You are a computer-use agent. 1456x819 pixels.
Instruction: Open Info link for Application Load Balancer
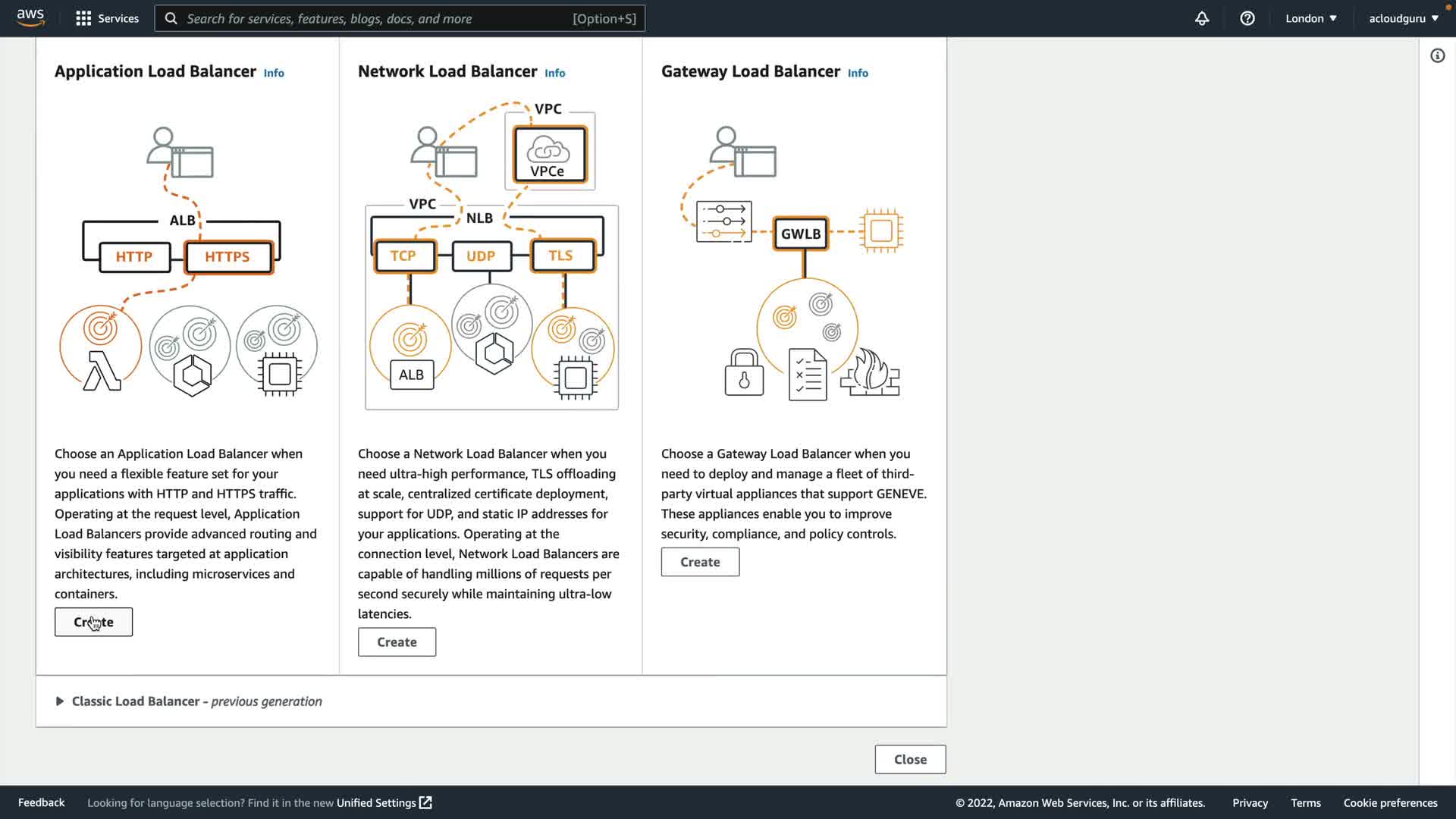(x=274, y=73)
